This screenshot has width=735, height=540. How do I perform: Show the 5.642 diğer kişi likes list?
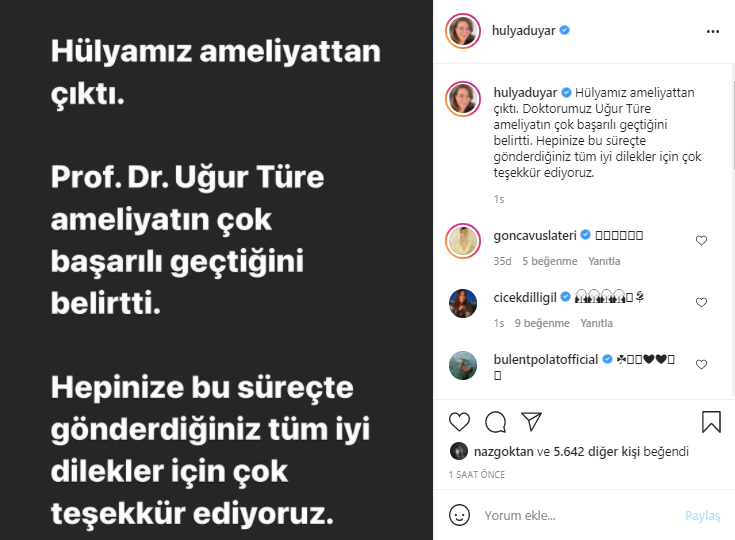tap(592, 451)
